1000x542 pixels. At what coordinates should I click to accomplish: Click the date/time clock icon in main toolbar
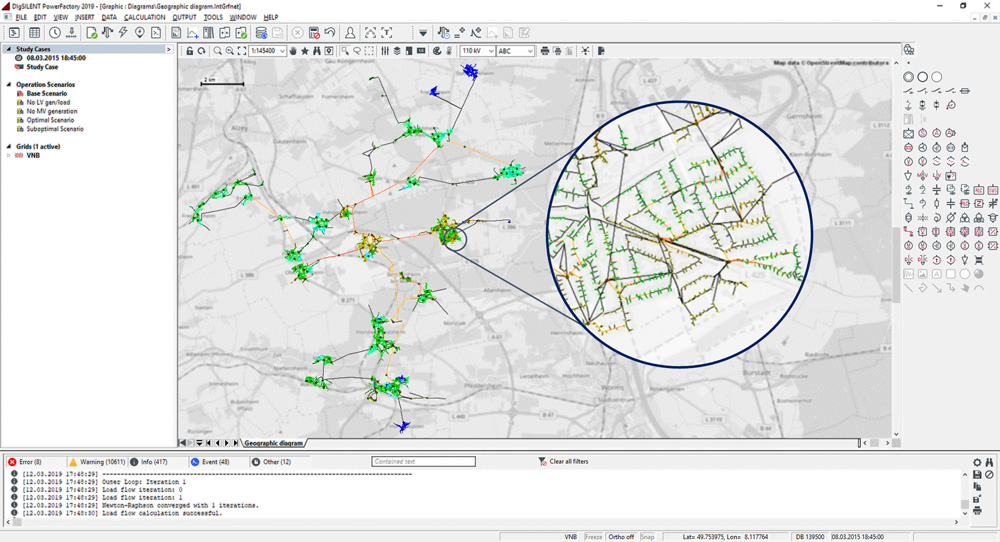pyautogui.click(x=55, y=33)
